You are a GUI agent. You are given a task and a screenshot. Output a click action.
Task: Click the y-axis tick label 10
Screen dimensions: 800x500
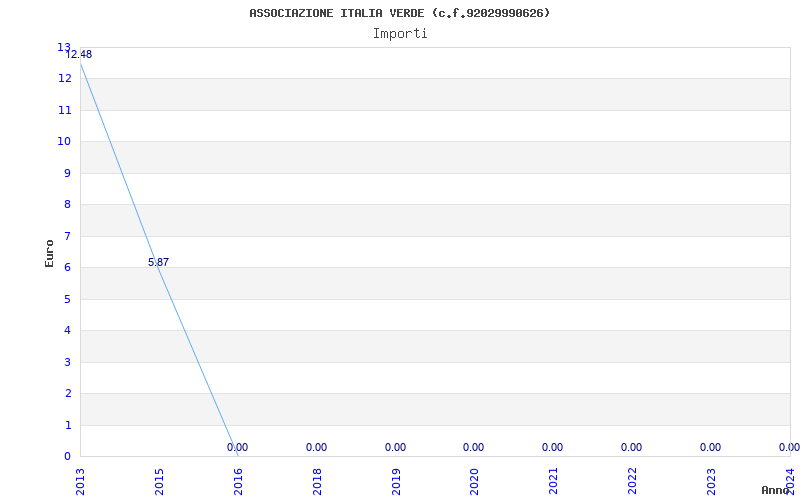(x=64, y=141)
